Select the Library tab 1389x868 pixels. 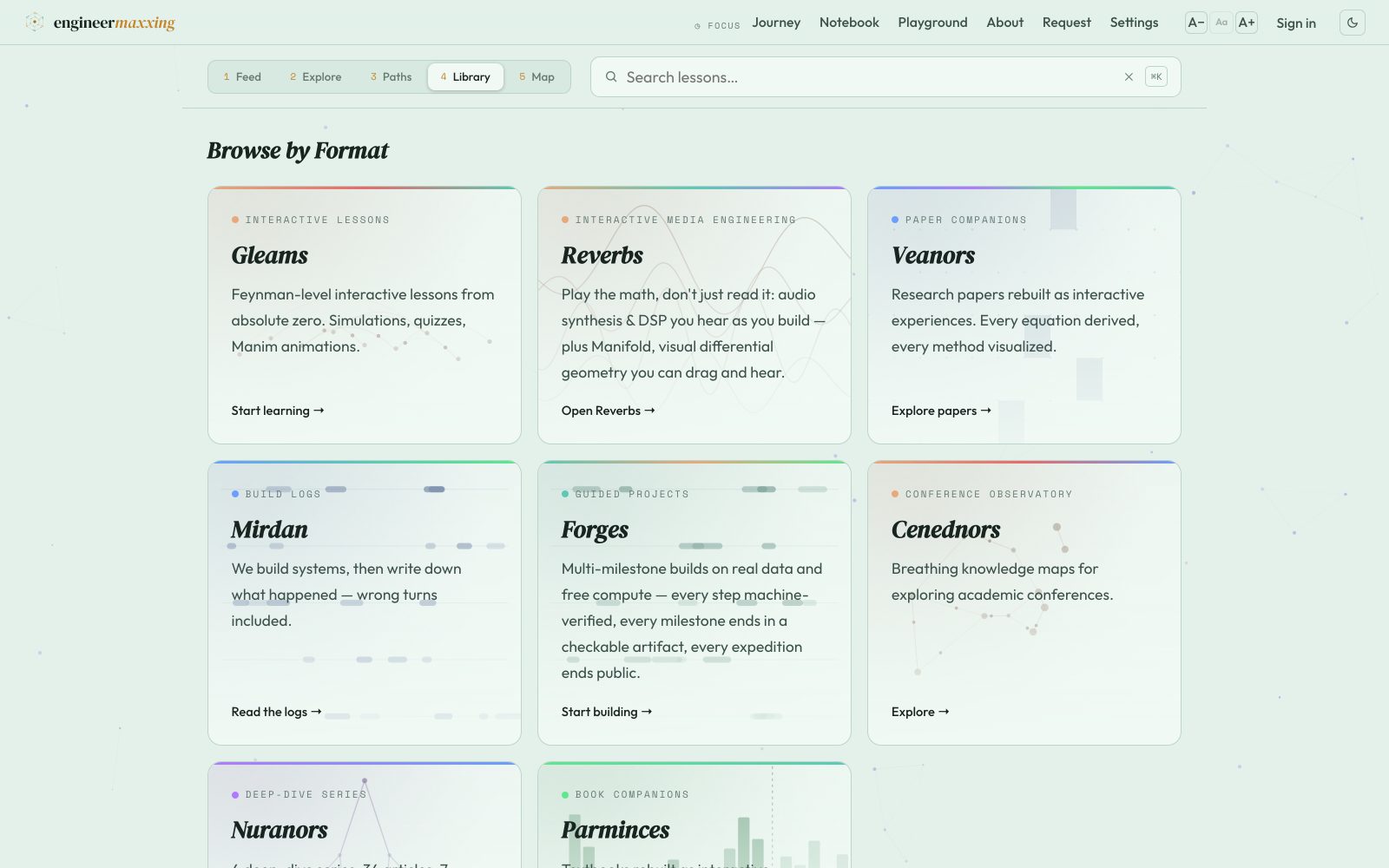[465, 76]
